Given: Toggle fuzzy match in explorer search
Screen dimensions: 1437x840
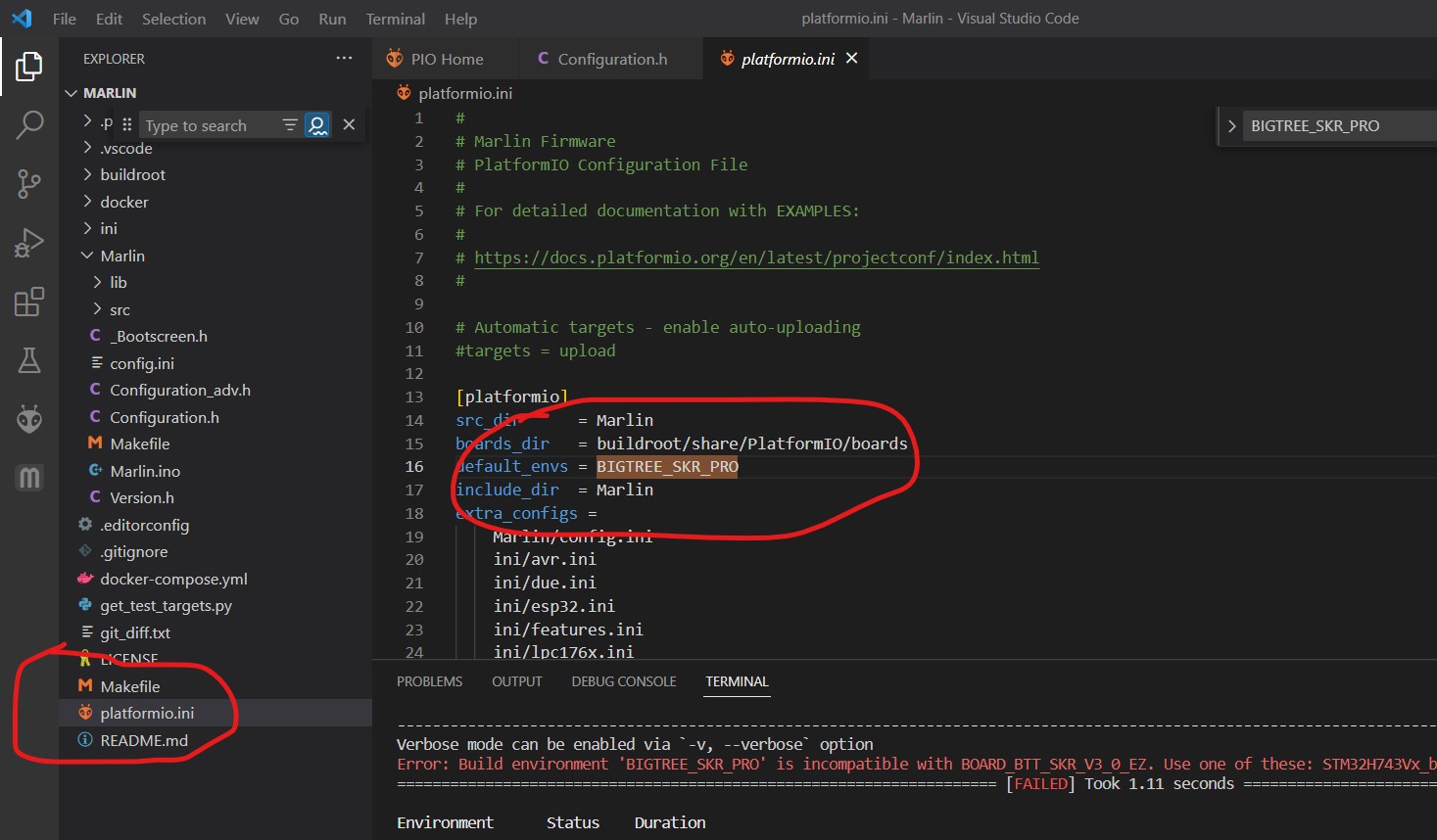Looking at the screenshot, I should click(x=317, y=125).
